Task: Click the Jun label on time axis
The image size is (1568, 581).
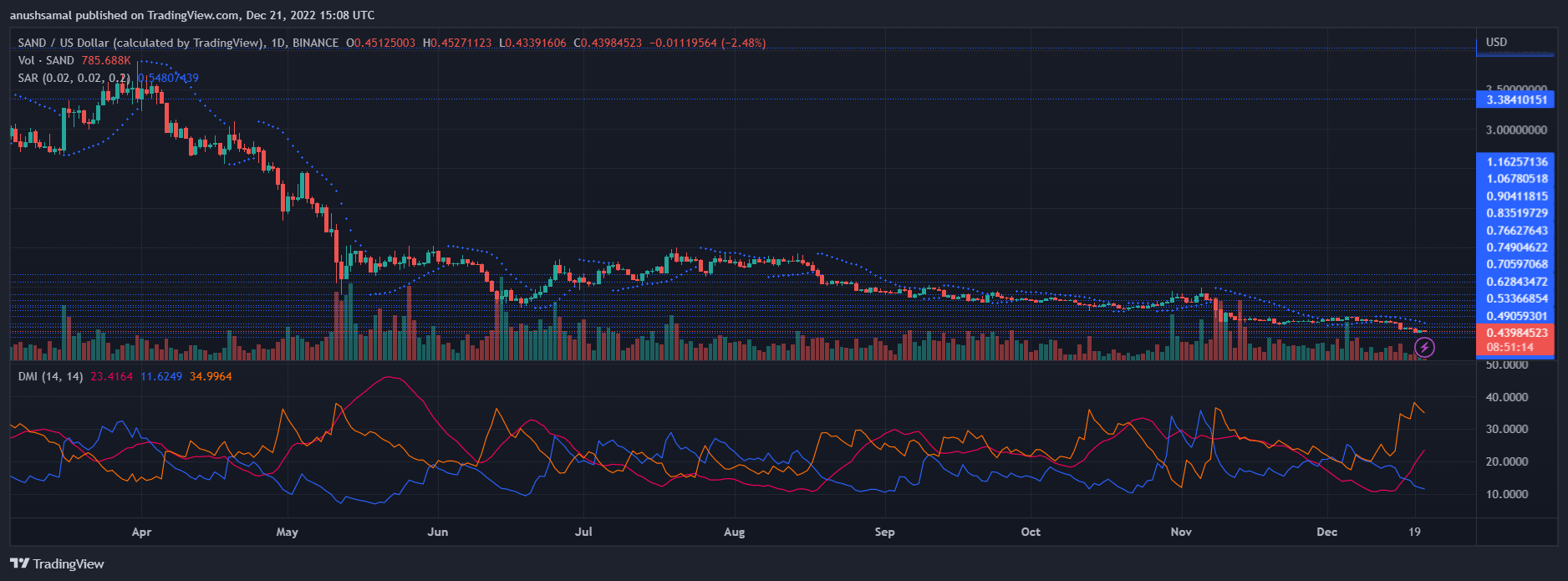Action: (x=437, y=532)
